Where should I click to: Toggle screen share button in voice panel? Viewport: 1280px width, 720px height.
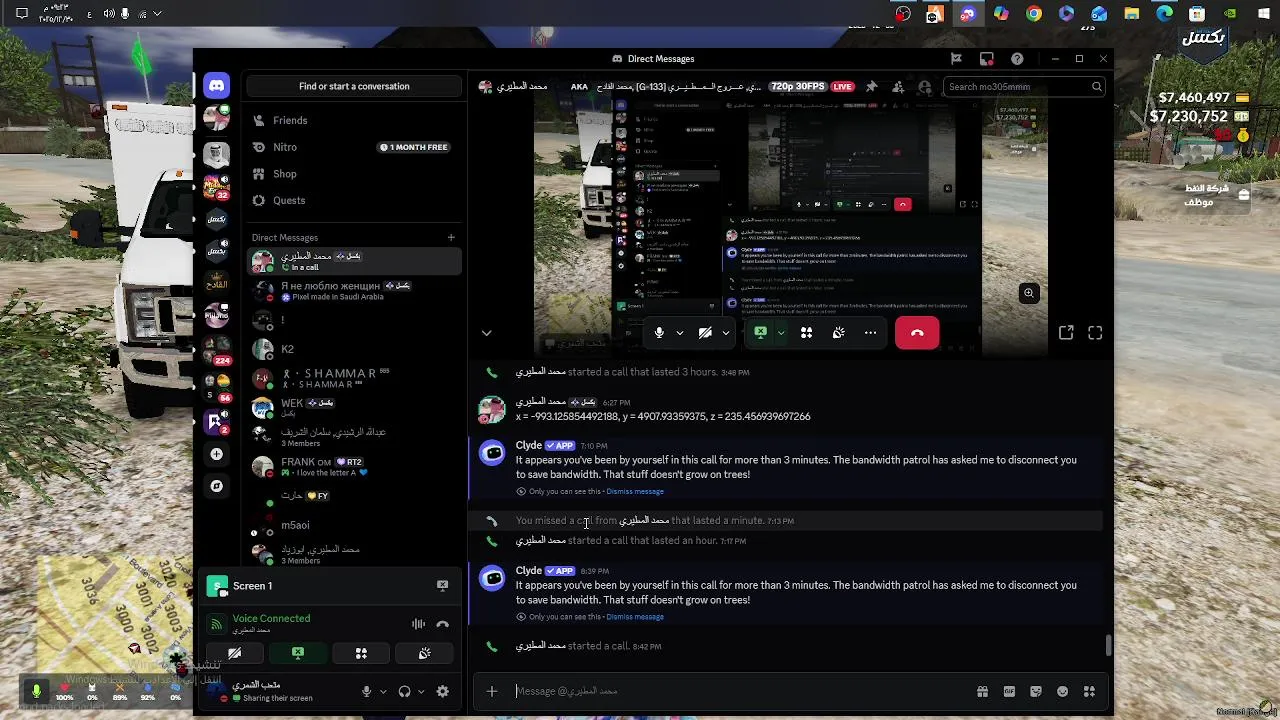pos(298,653)
